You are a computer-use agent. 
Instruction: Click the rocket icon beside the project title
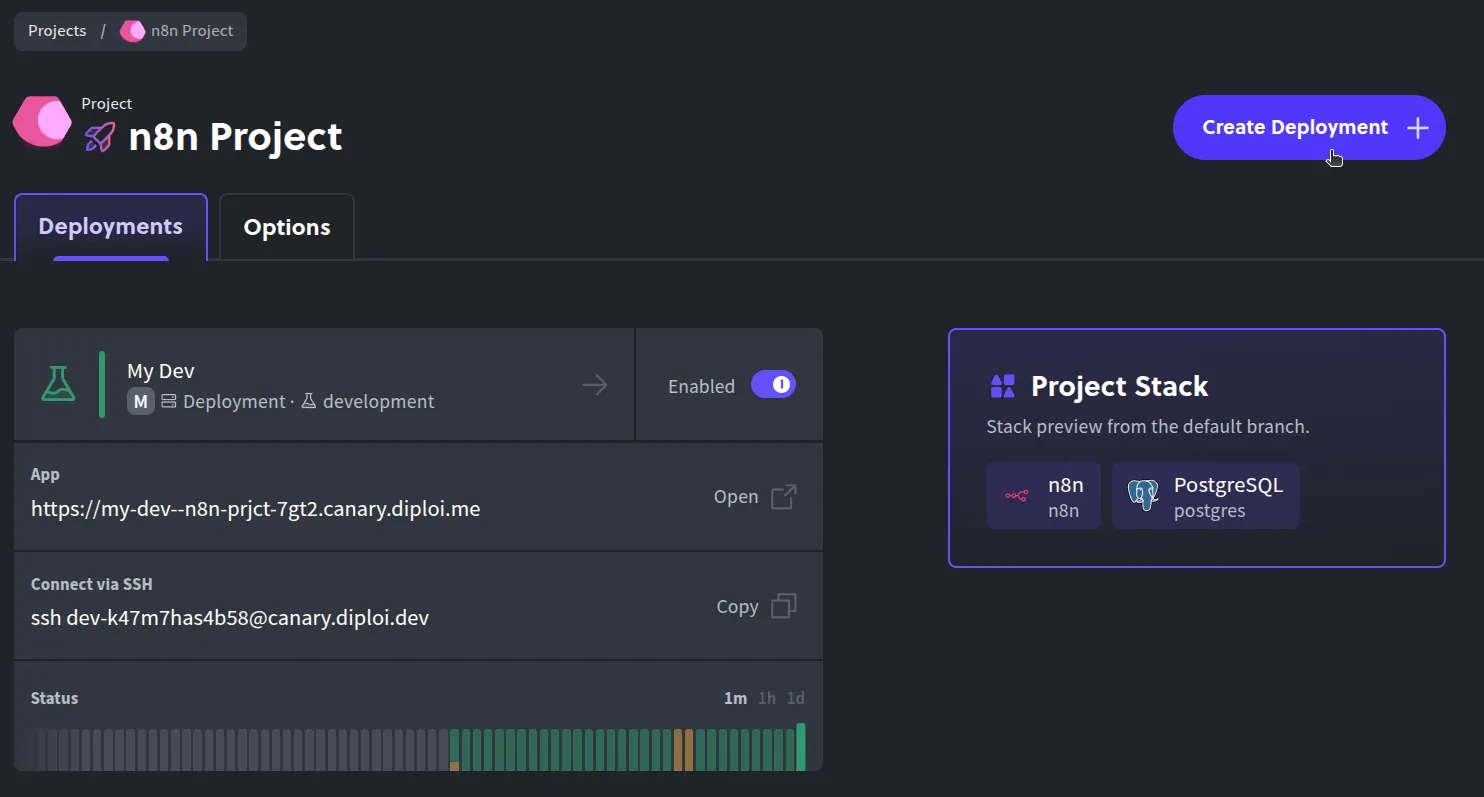pos(99,137)
